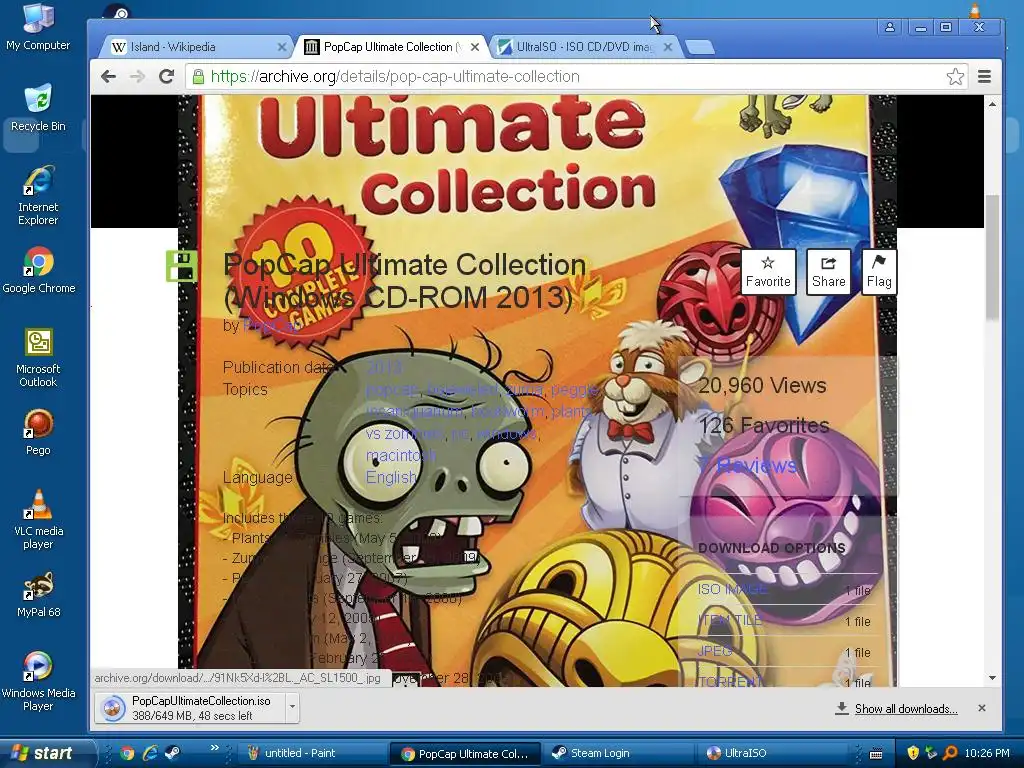Screen dimensions: 1024x768
Task: Open the Chrome user profile button
Action: pyautogui.click(x=889, y=27)
